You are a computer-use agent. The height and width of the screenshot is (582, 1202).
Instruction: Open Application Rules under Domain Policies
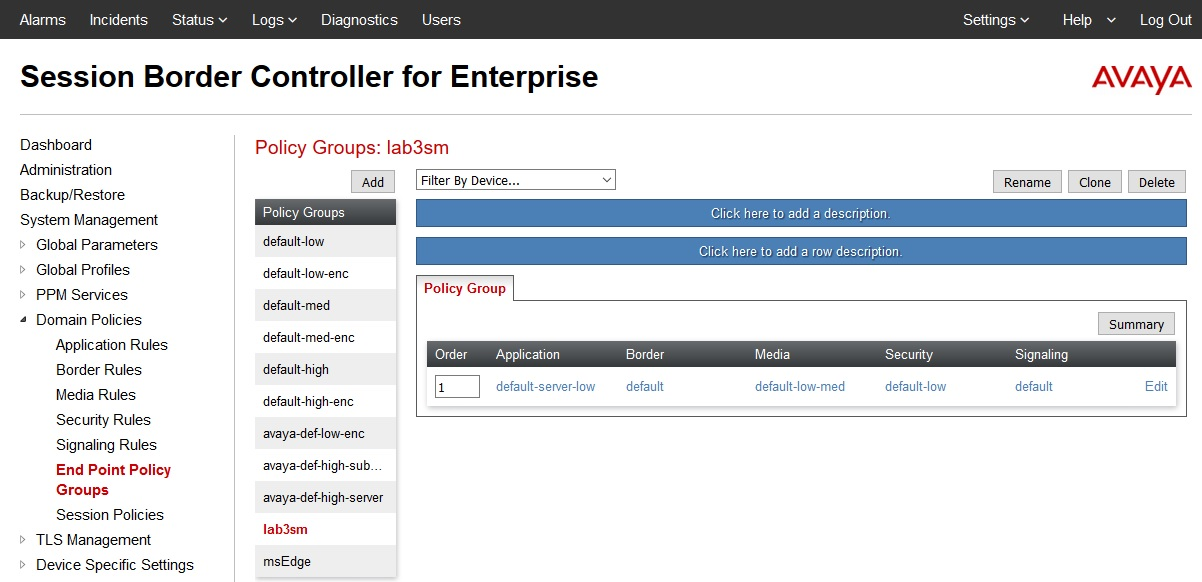(x=112, y=345)
